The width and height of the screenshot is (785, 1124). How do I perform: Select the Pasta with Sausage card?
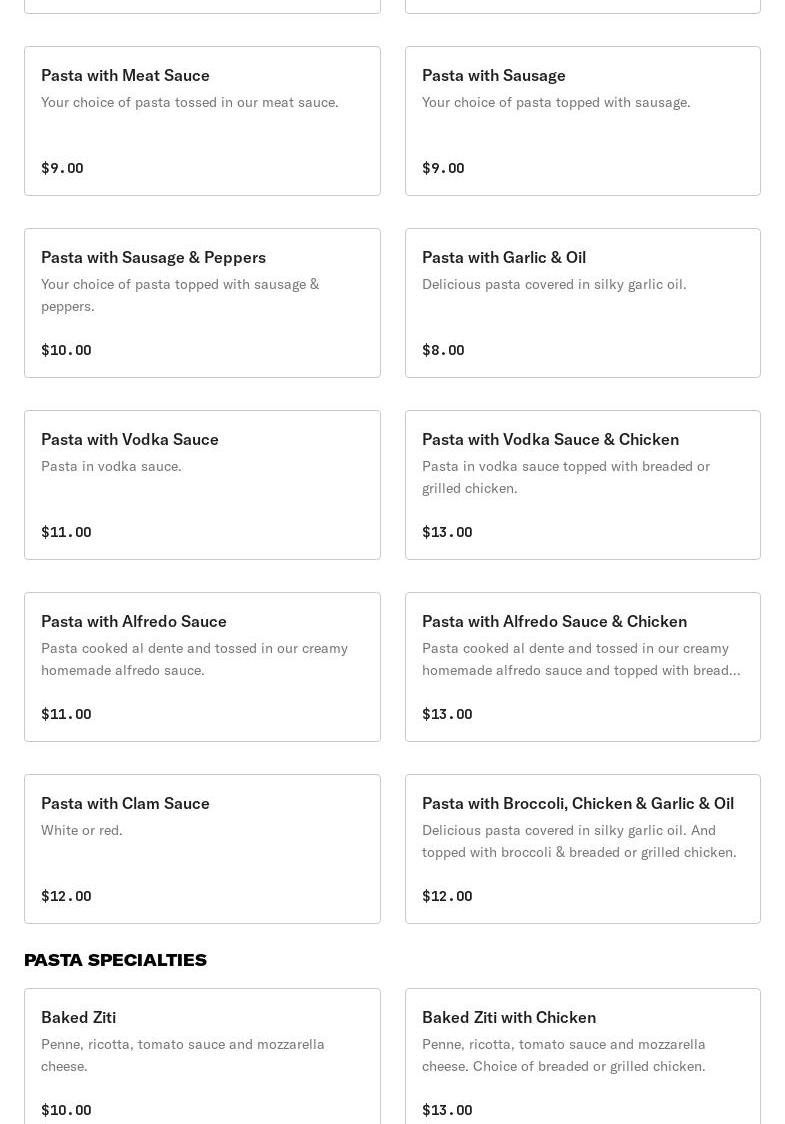point(582,121)
